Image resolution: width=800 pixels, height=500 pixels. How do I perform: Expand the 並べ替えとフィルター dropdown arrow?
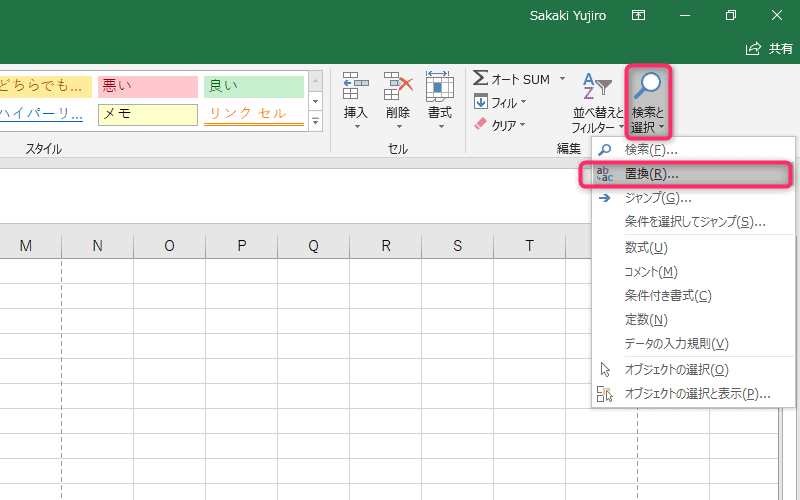tap(621, 127)
